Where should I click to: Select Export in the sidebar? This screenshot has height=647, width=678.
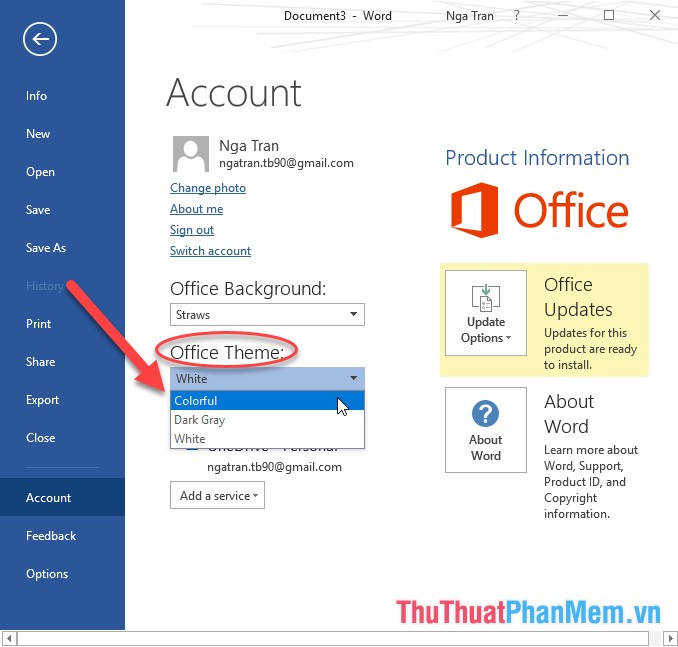click(42, 400)
